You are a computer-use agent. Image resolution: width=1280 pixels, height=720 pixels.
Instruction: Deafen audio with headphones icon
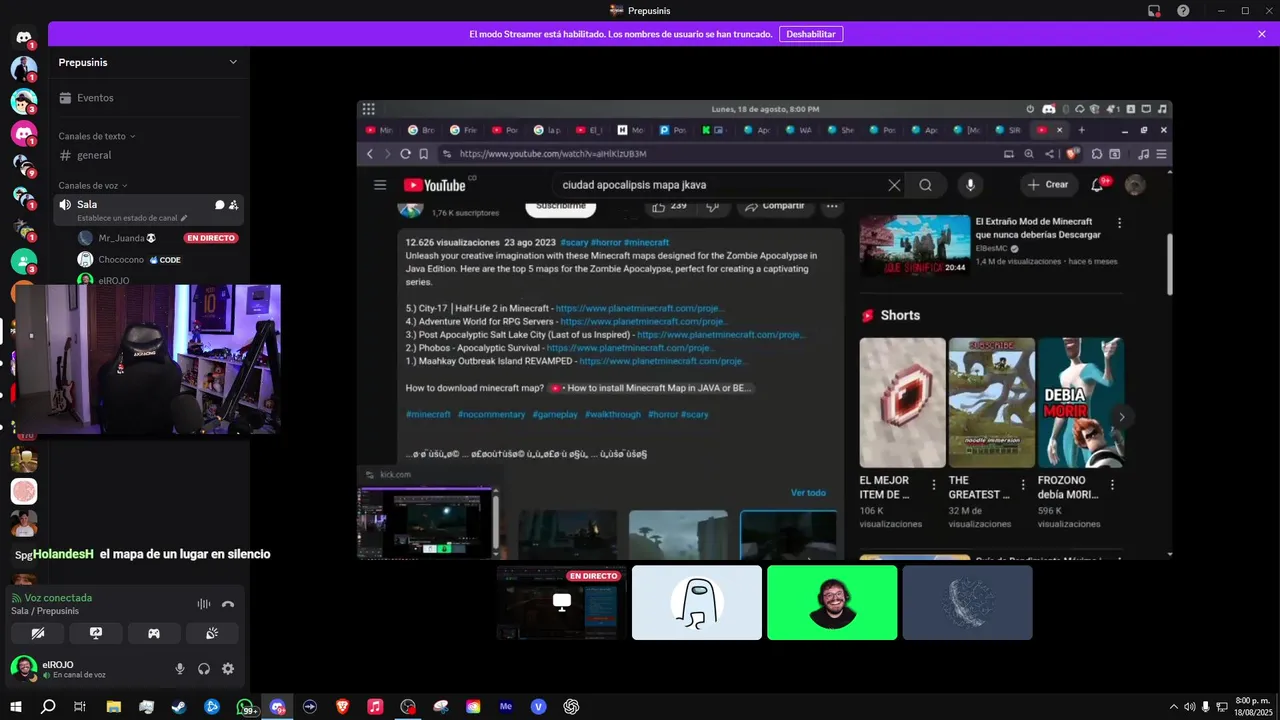(204, 669)
